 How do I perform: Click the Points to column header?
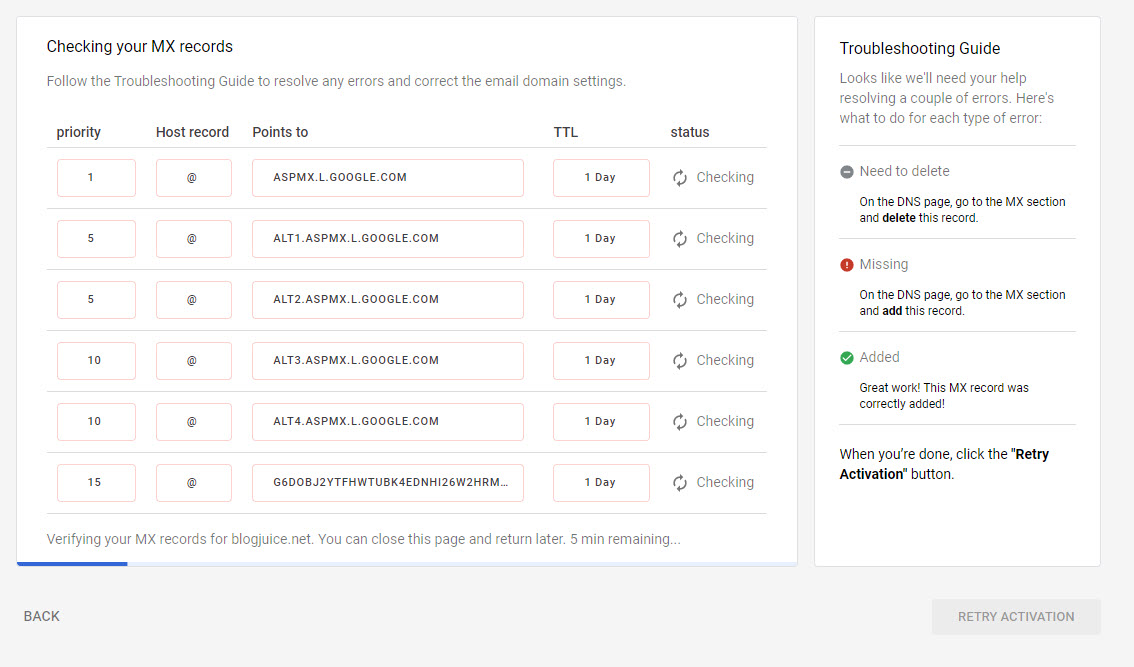280,132
